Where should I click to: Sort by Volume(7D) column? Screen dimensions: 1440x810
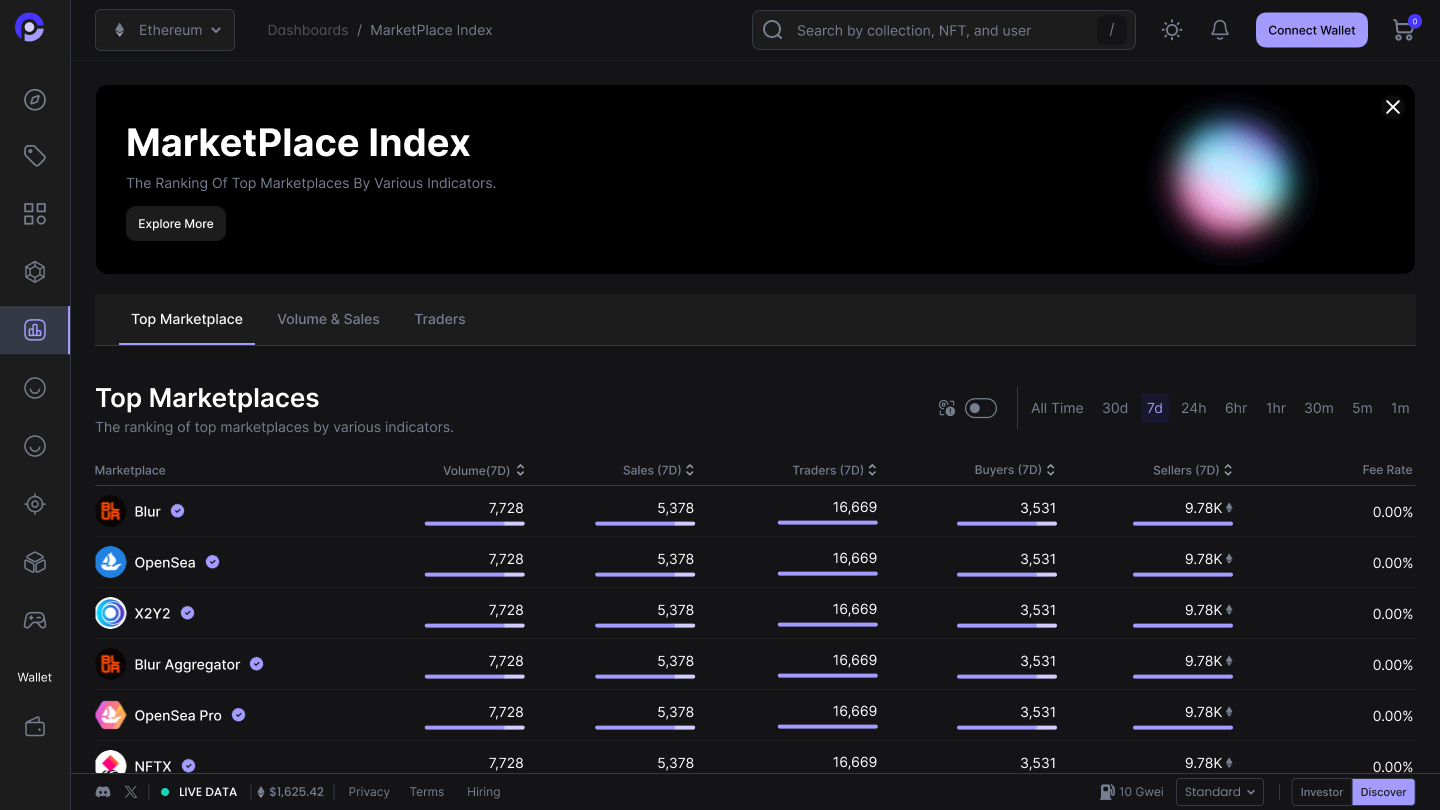[484, 470]
